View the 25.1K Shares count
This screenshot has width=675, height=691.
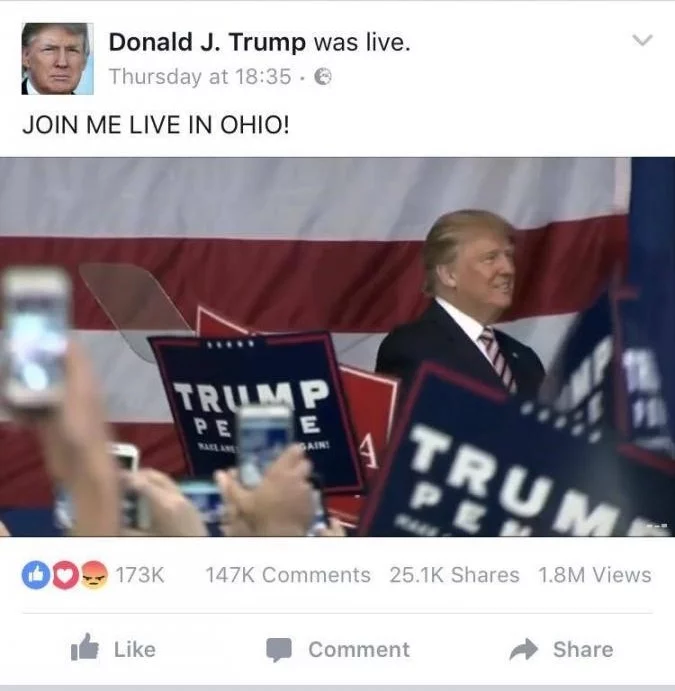[x=454, y=575]
